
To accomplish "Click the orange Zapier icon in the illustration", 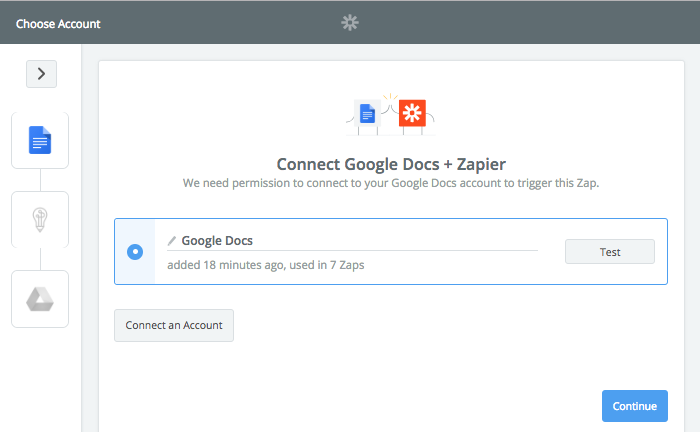I will coord(412,113).
